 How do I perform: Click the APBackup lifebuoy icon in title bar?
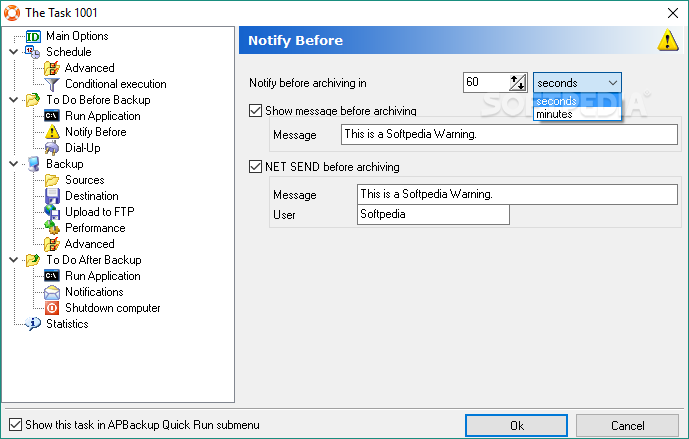(x=12, y=13)
